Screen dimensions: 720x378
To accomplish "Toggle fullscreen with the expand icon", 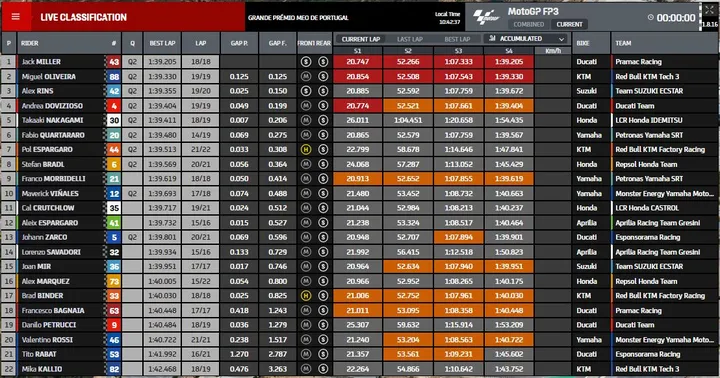I will click(x=709, y=10).
